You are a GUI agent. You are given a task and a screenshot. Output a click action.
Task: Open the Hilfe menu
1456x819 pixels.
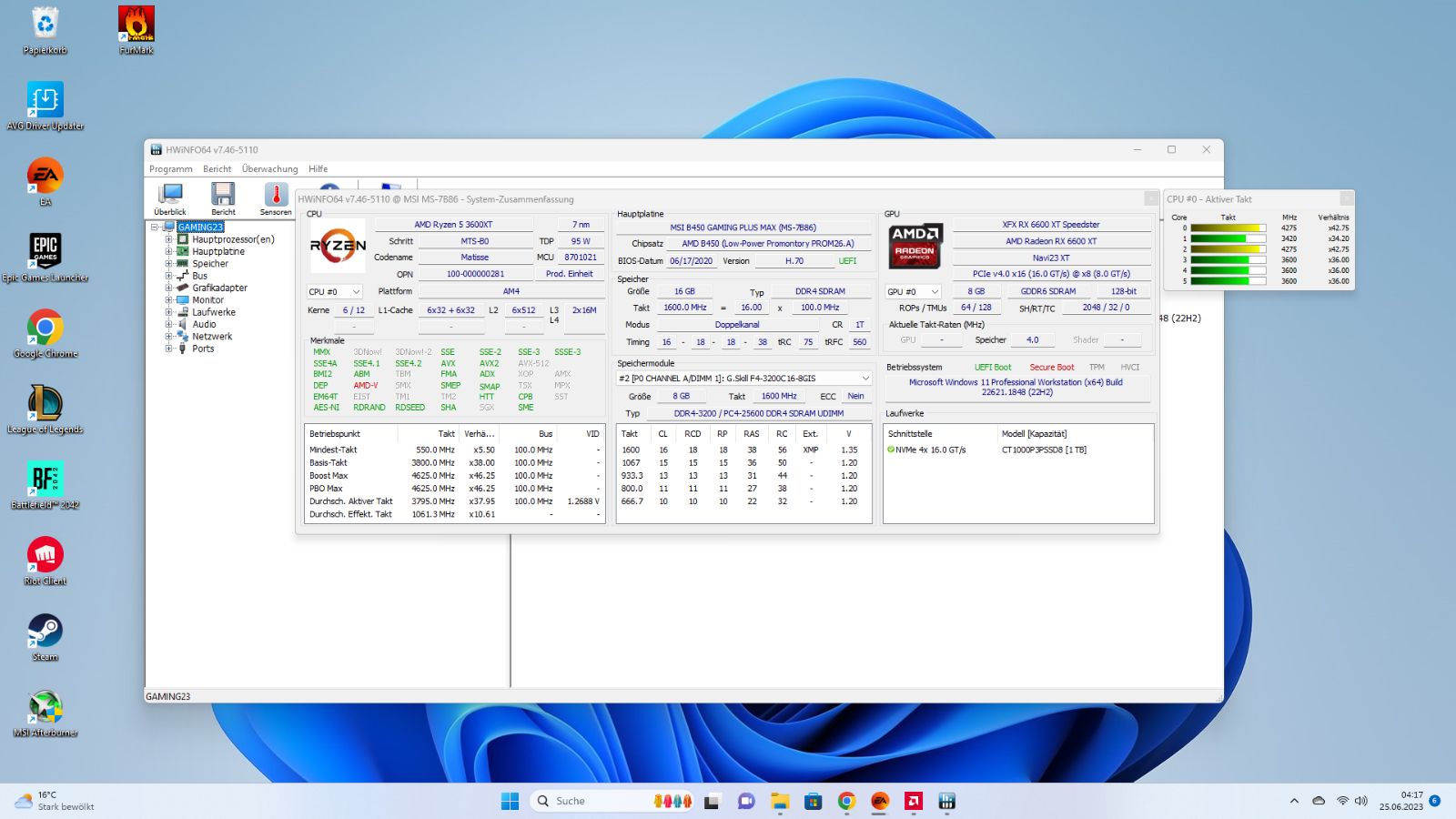pyautogui.click(x=318, y=169)
